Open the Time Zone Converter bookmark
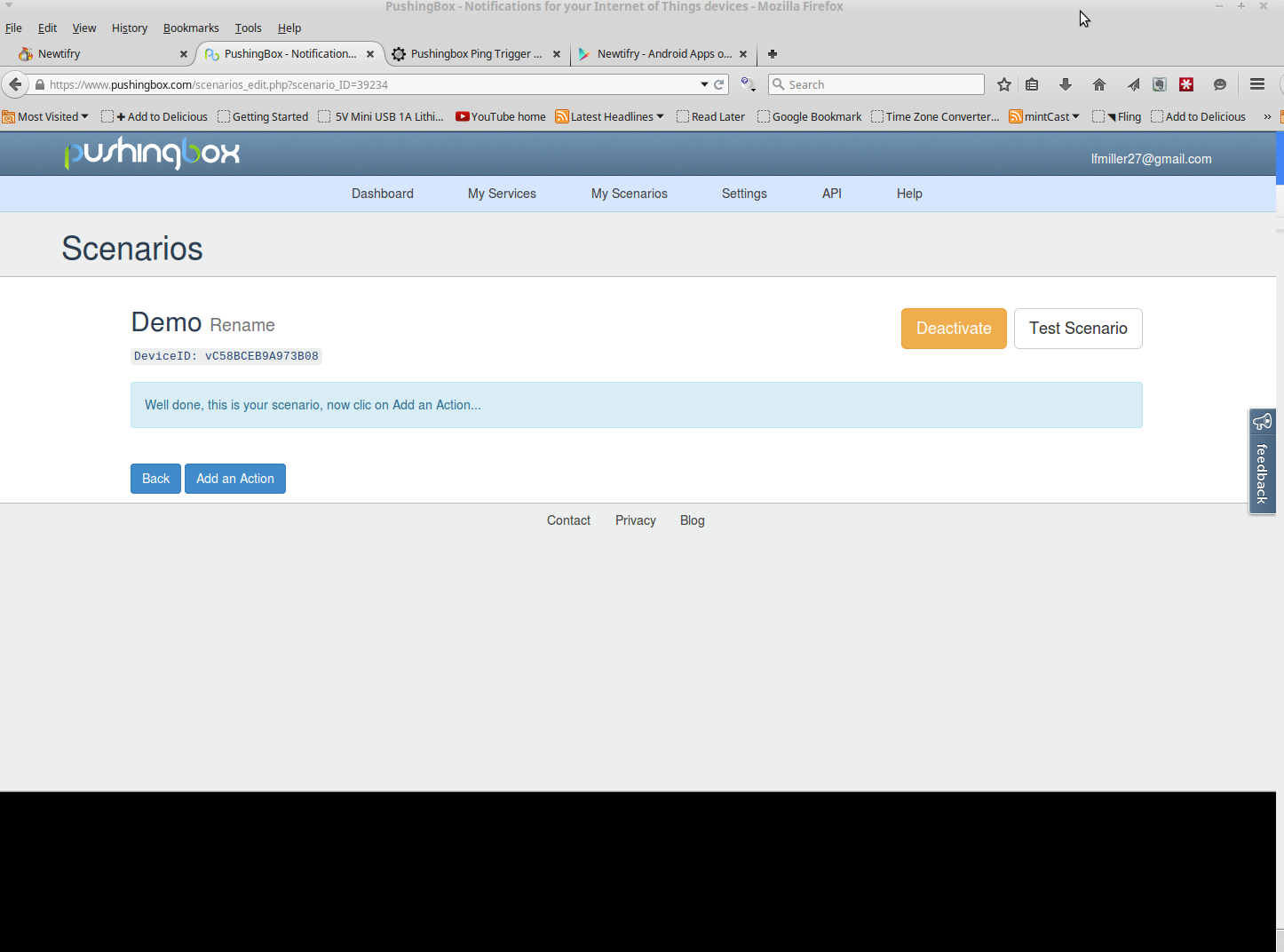The width and height of the screenshot is (1284, 952). point(935,116)
